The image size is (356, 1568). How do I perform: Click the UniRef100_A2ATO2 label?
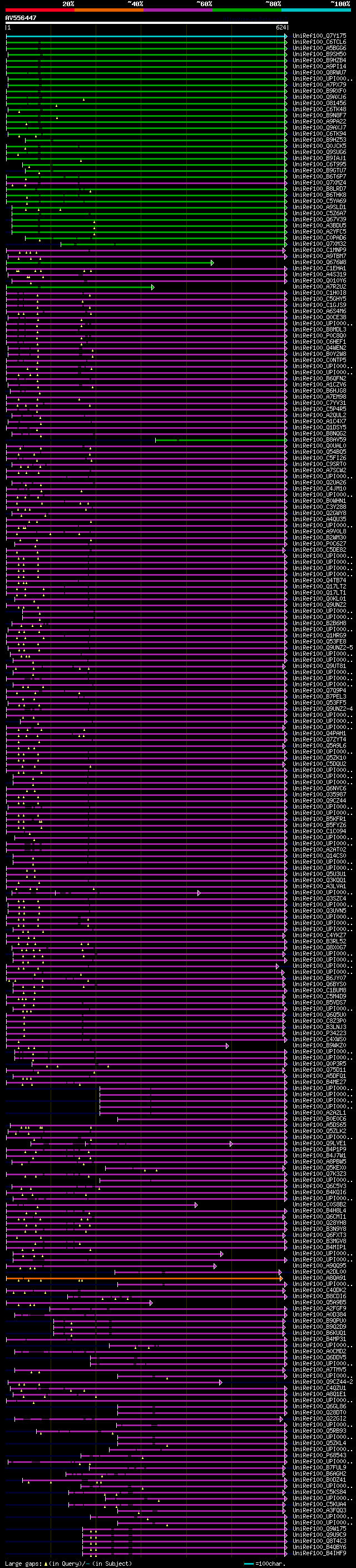click(319, 850)
